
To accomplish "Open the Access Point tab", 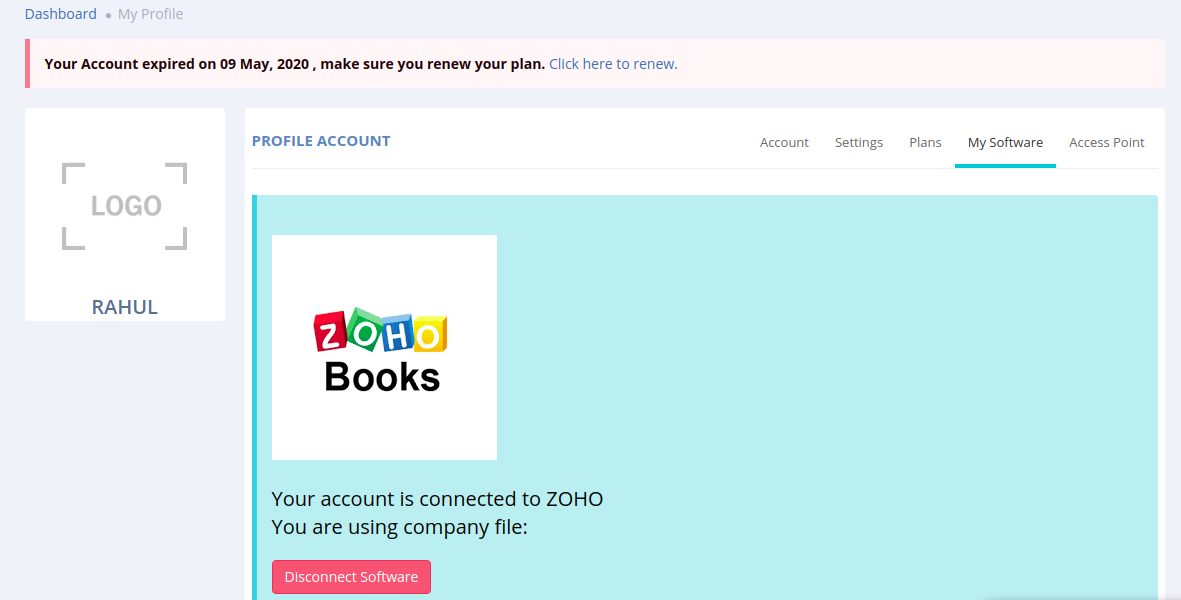I will tap(1106, 142).
